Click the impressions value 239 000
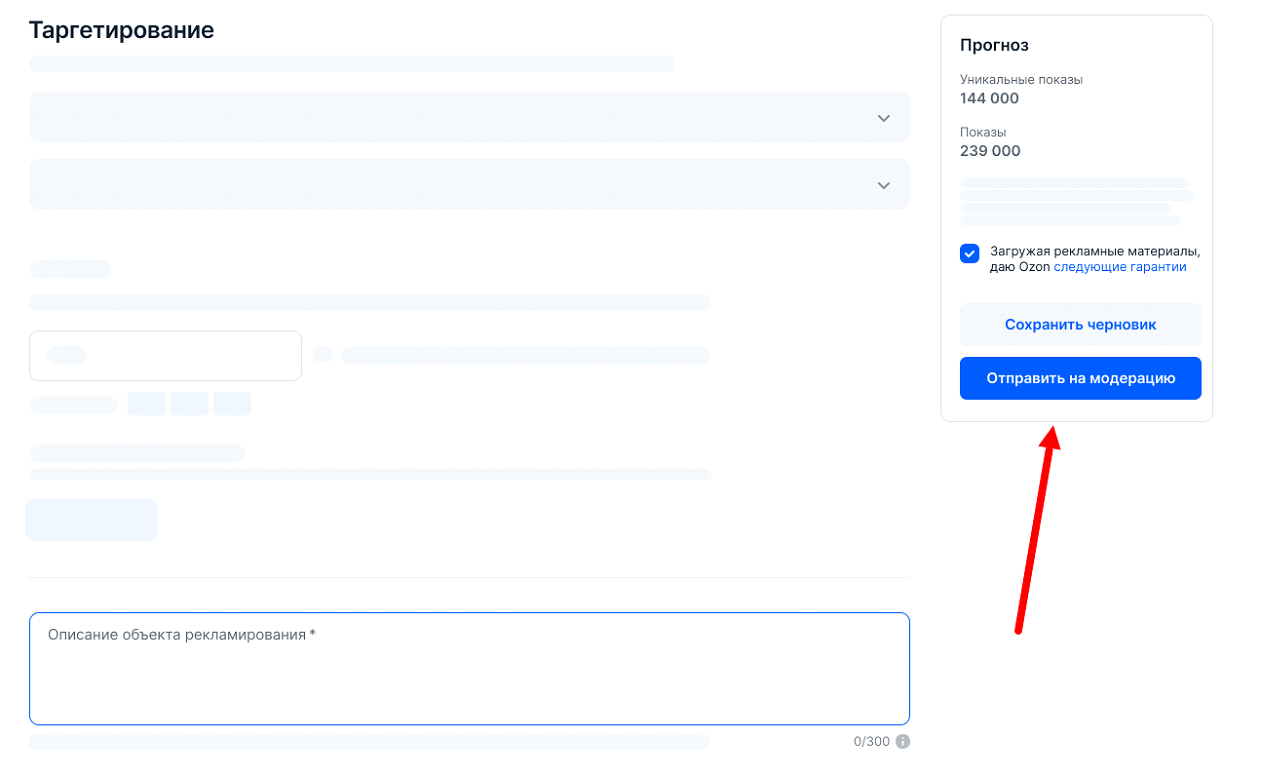 pyautogui.click(x=989, y=151)
